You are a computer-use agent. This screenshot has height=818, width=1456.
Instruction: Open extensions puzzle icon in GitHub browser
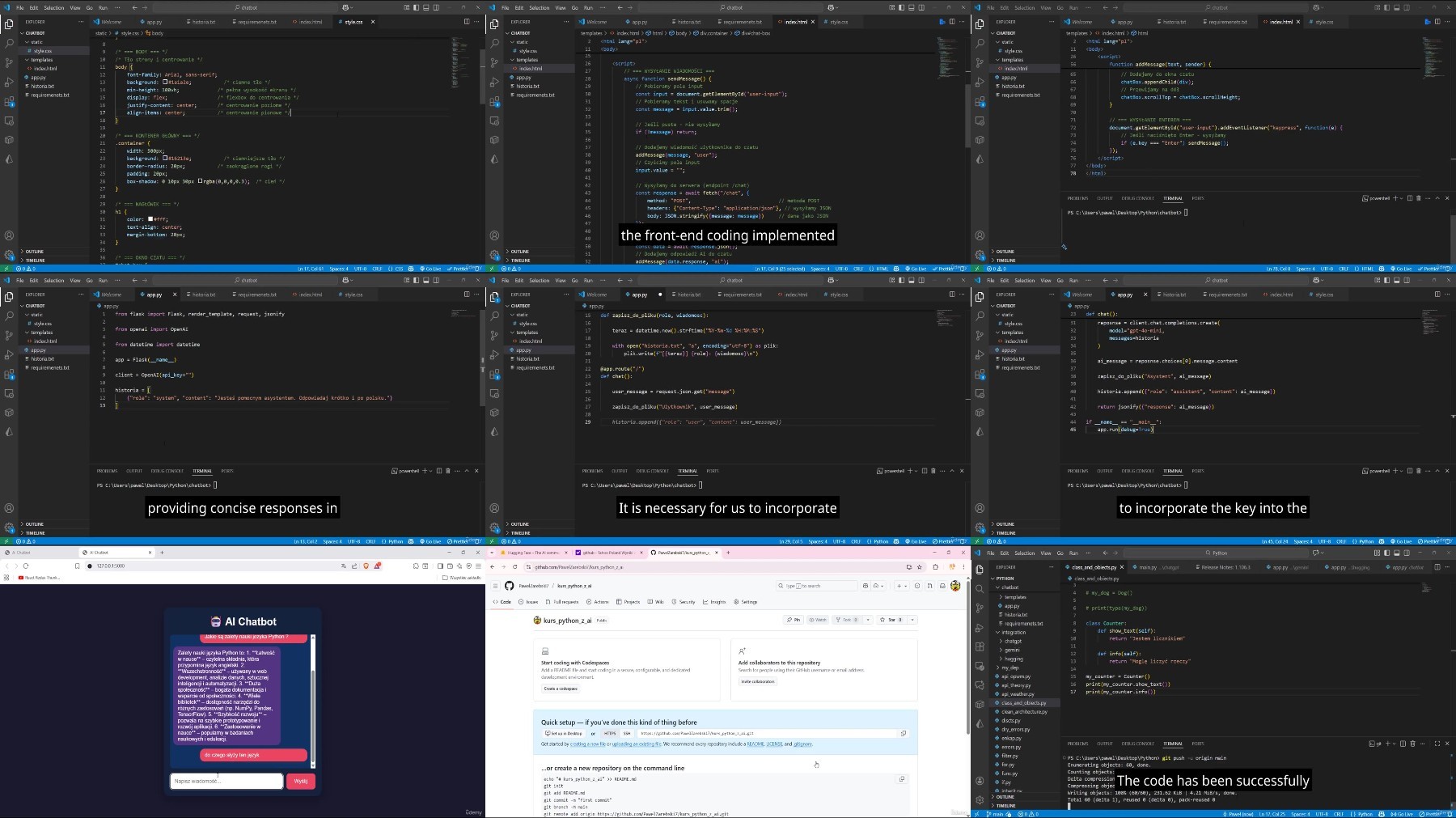(x=935, y=566)
